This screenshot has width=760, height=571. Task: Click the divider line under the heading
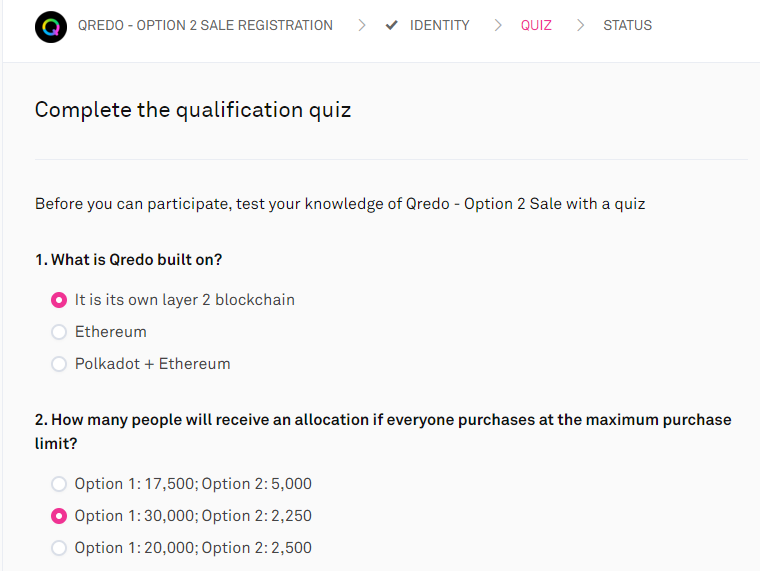391,159
